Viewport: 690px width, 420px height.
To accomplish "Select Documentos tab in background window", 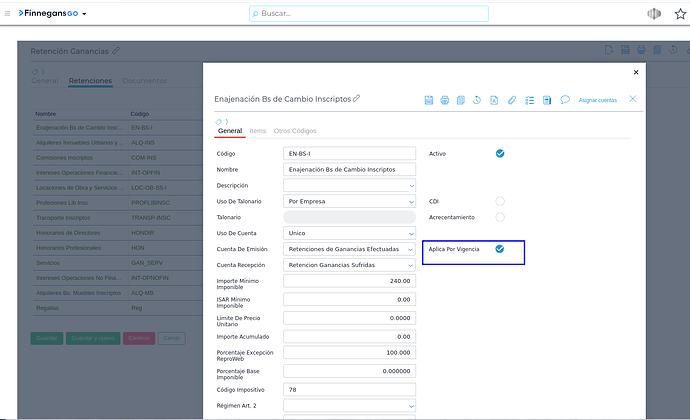I will point(145,81).
